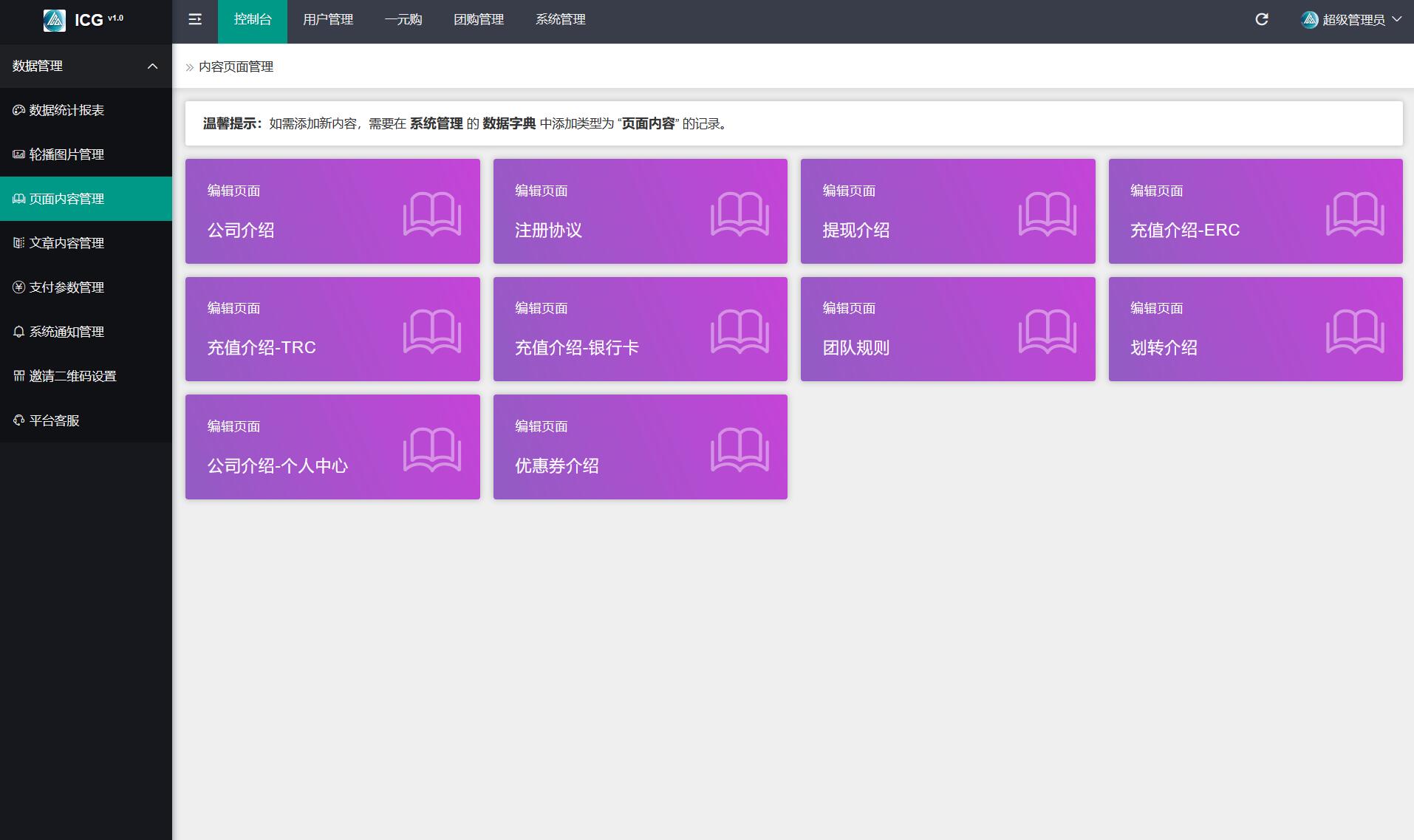This screenshot has height=840, width=1414.
Task: Open the 用户管理 top menu
Action: click(328, 20)
